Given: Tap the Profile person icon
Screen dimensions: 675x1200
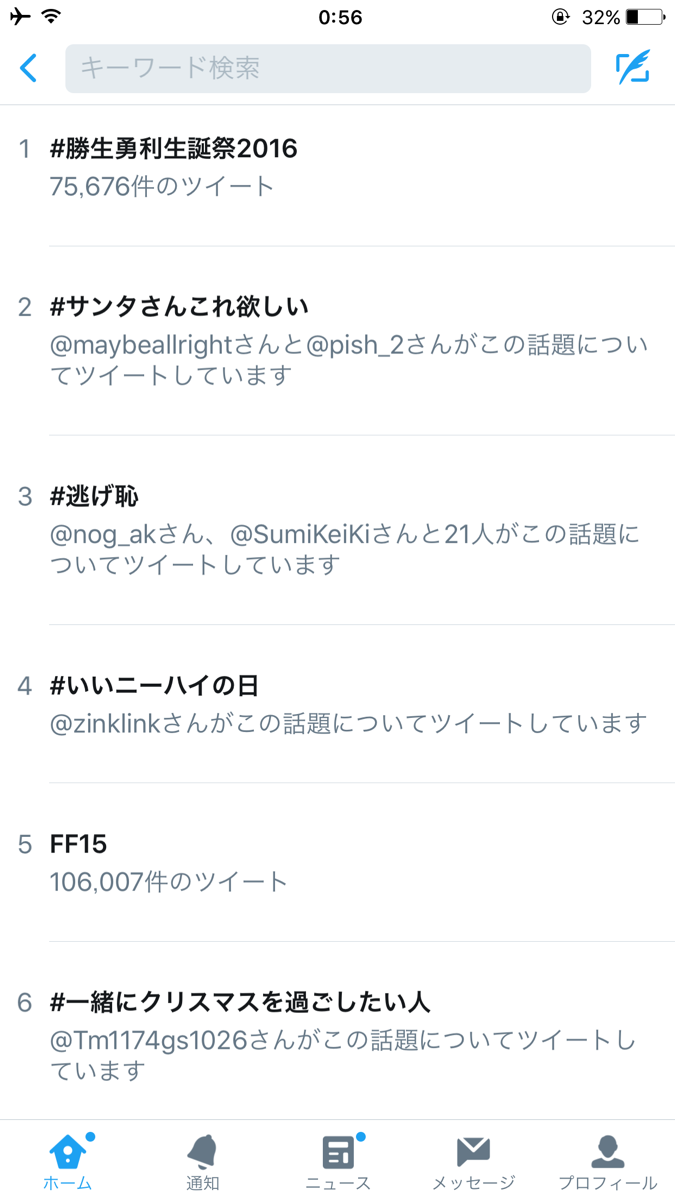Looking at the screenshot, I should [608, 1152].
